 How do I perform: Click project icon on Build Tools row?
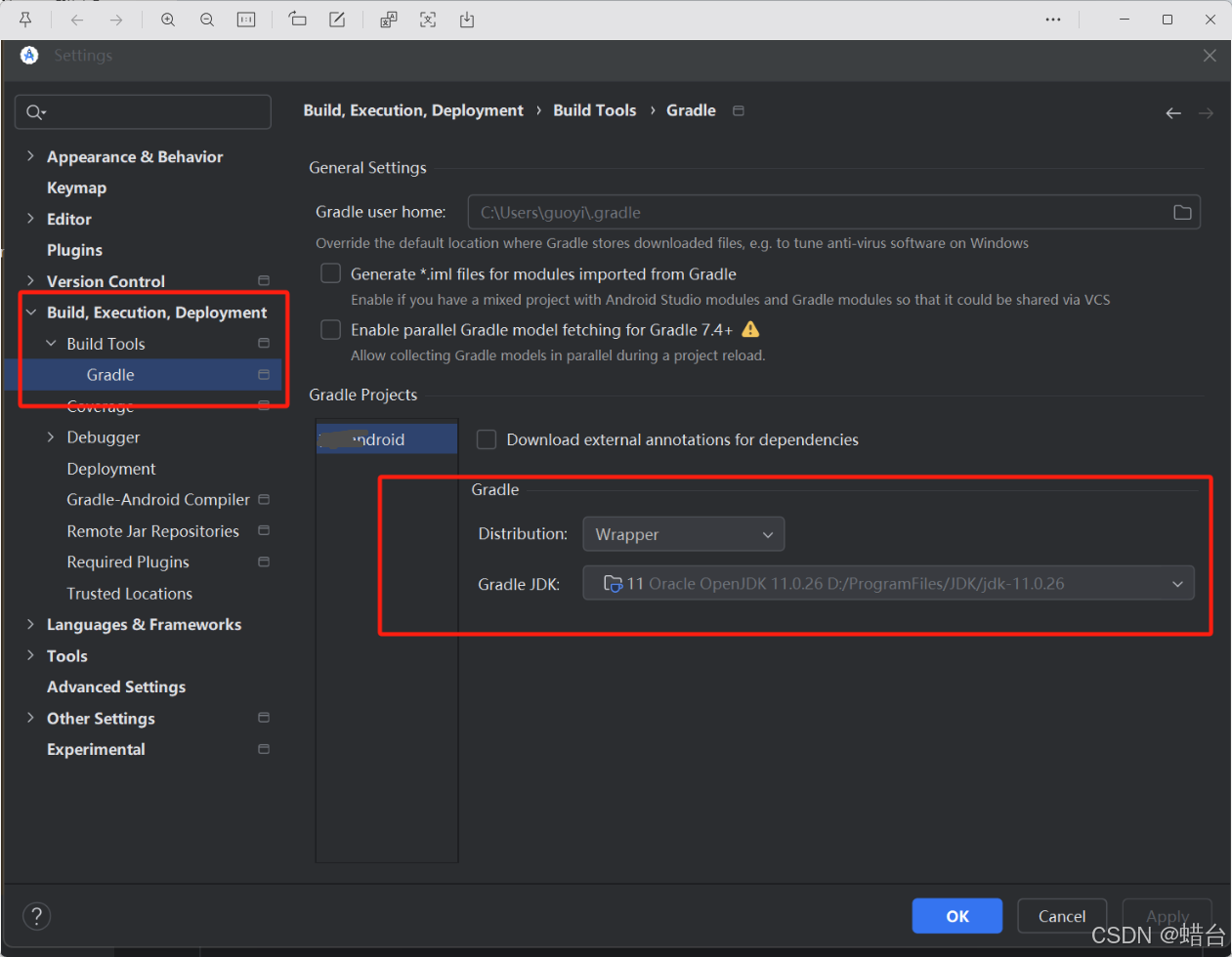click(264, 343)
